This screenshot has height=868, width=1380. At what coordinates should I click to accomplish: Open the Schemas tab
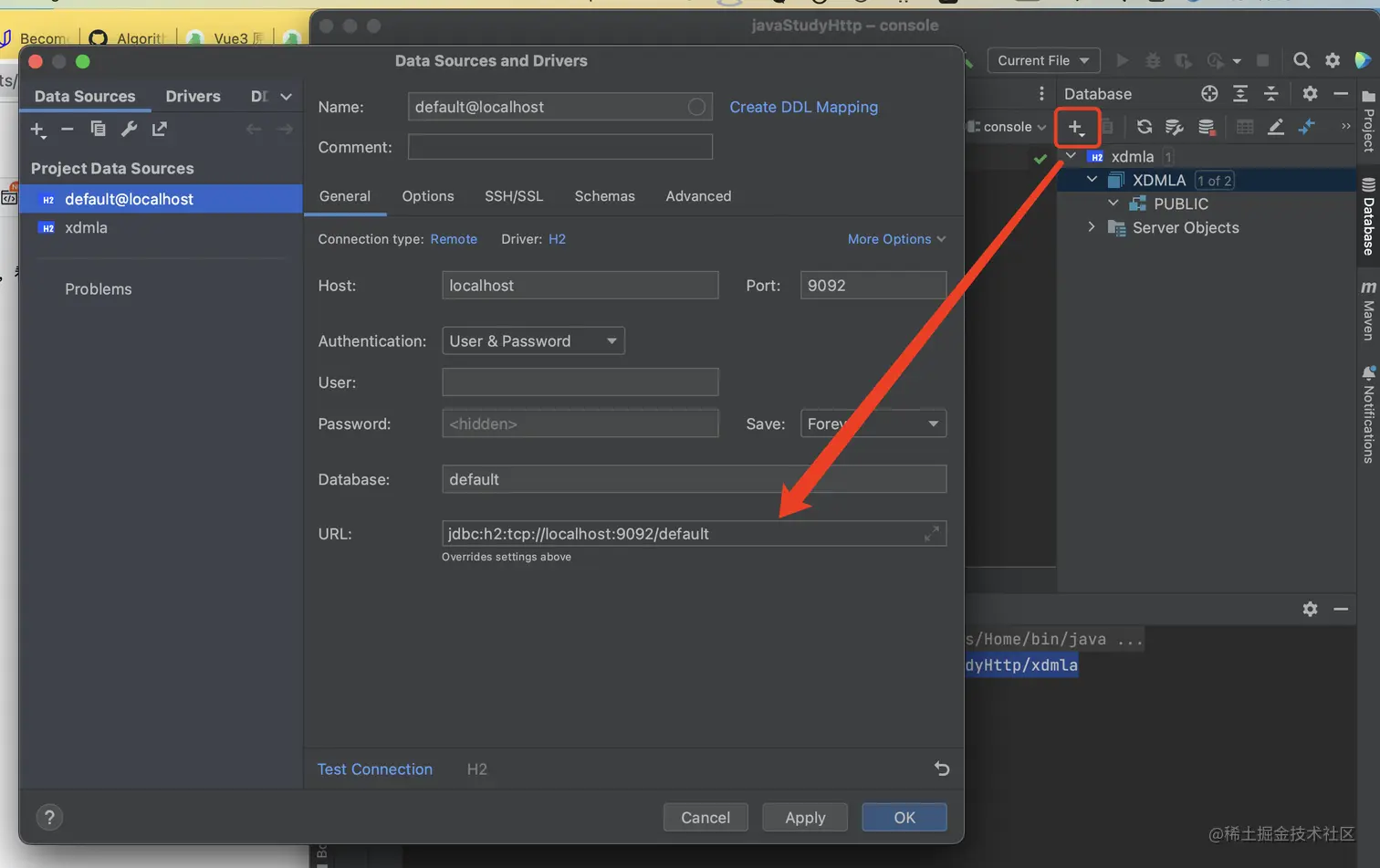[x=604, y=196]
